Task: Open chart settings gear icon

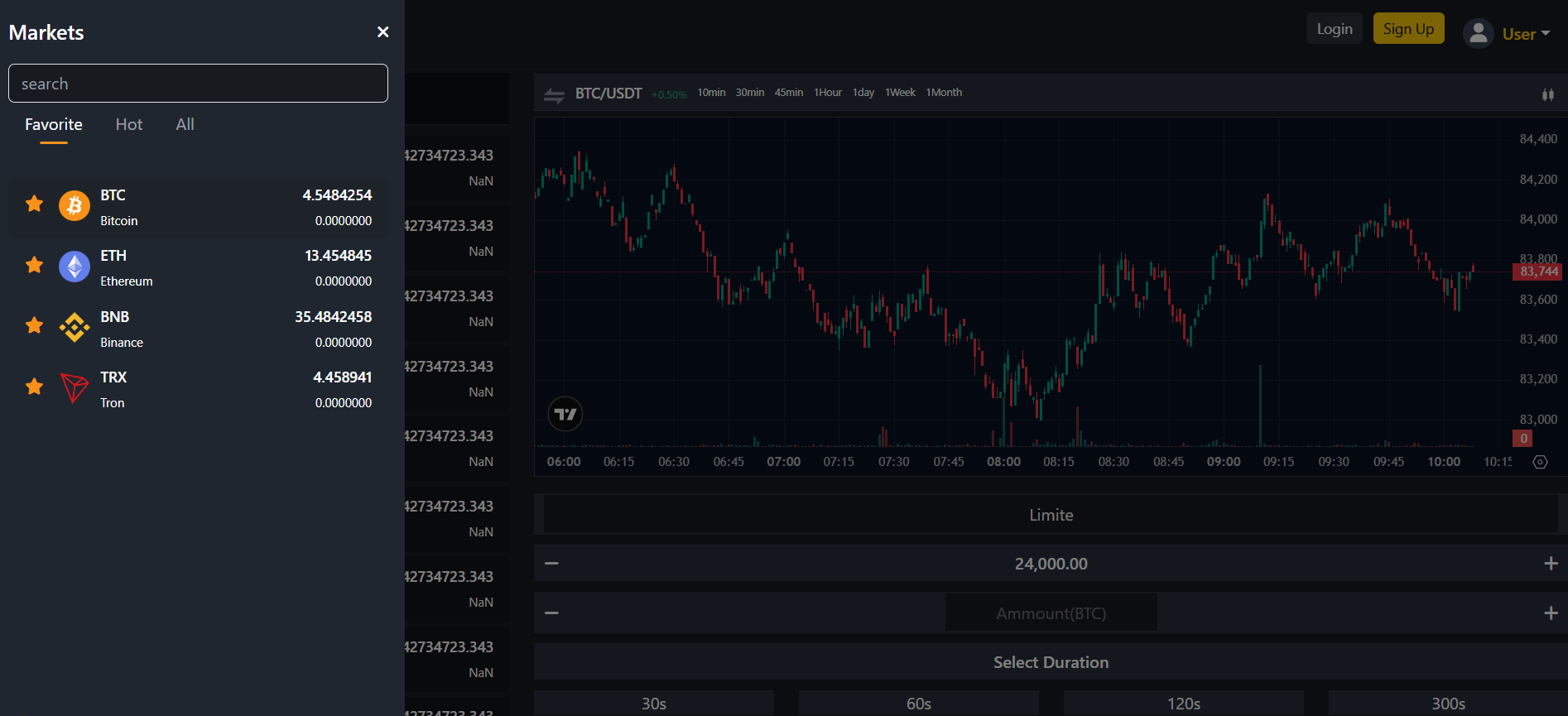Action: pyautogui.click(x=1540, y=462)
